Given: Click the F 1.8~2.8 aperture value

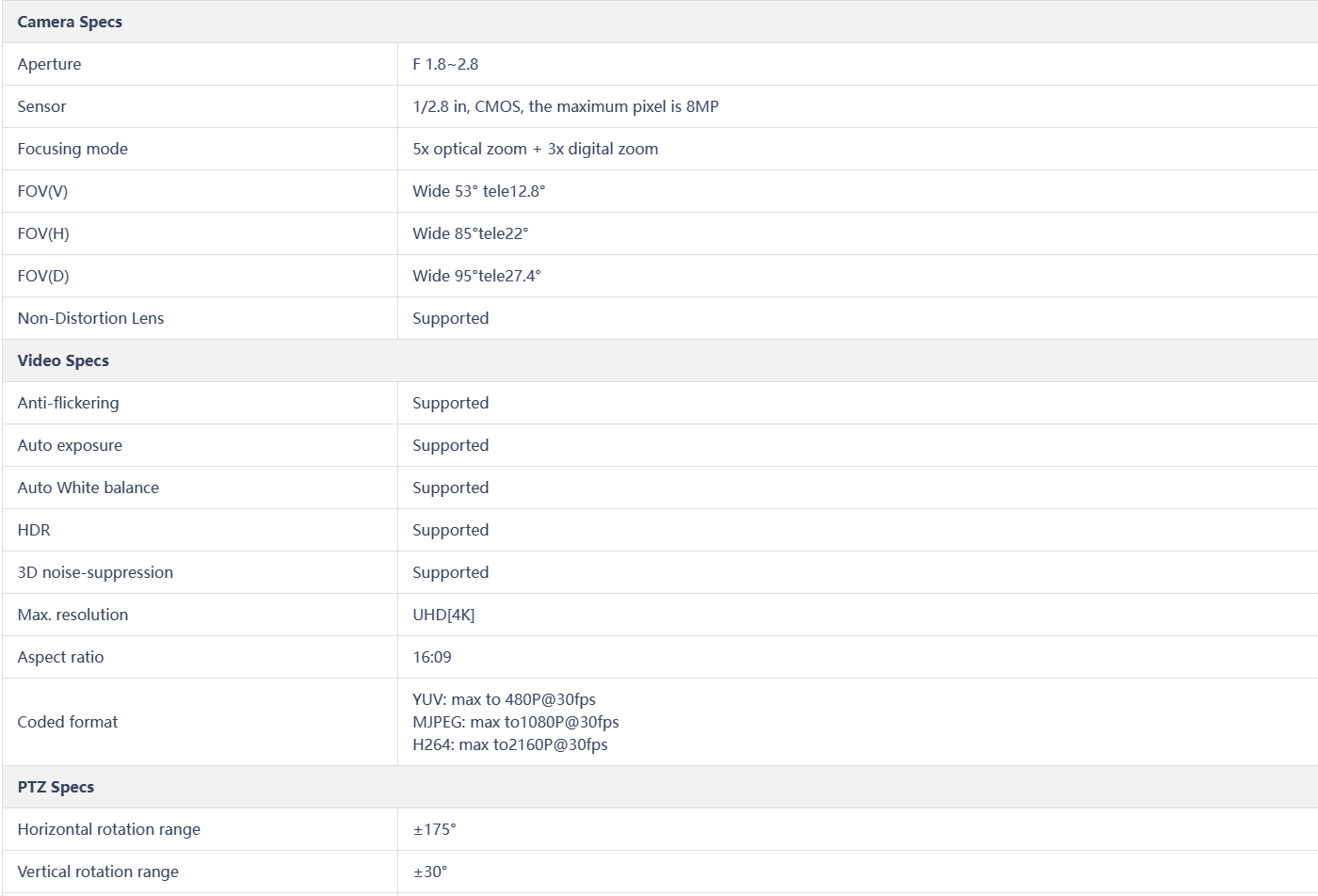Looking at the screenshot, I should (445, 64).
